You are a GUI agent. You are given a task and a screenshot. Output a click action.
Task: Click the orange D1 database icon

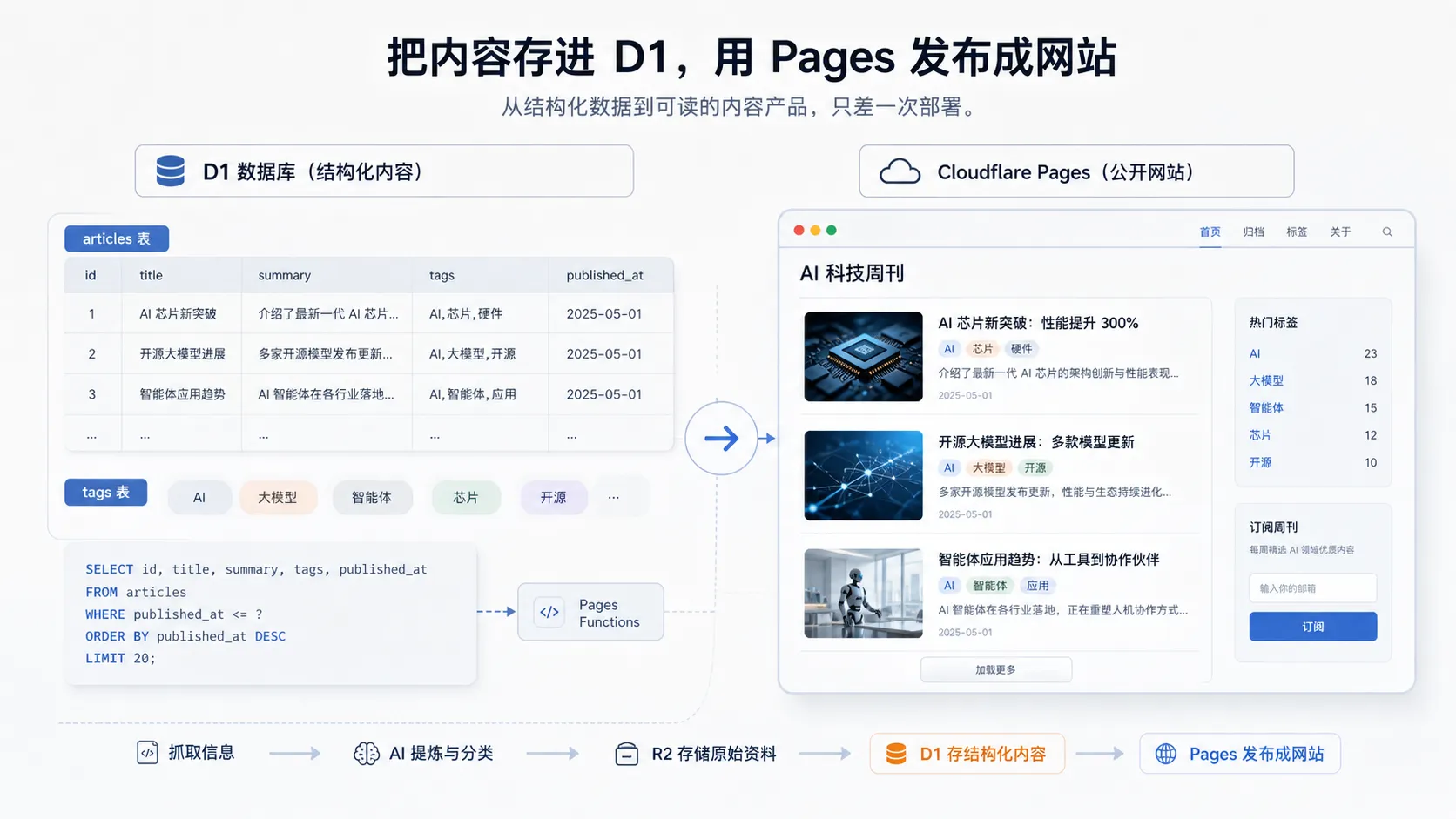(x=896, y=754)
